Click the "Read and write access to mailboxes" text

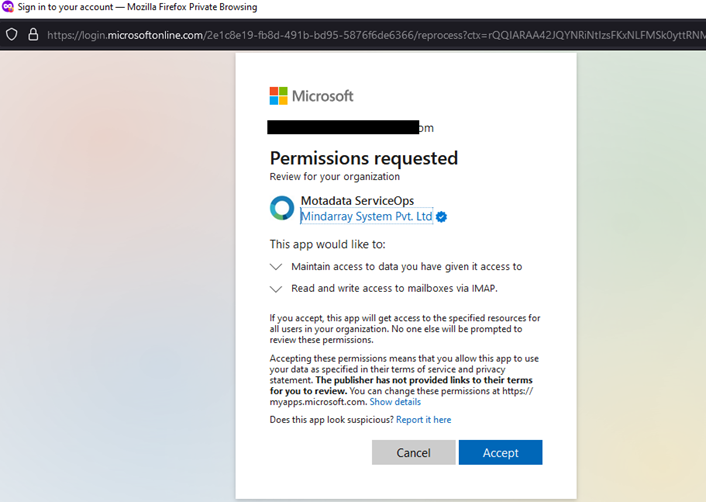click(397, 289)
